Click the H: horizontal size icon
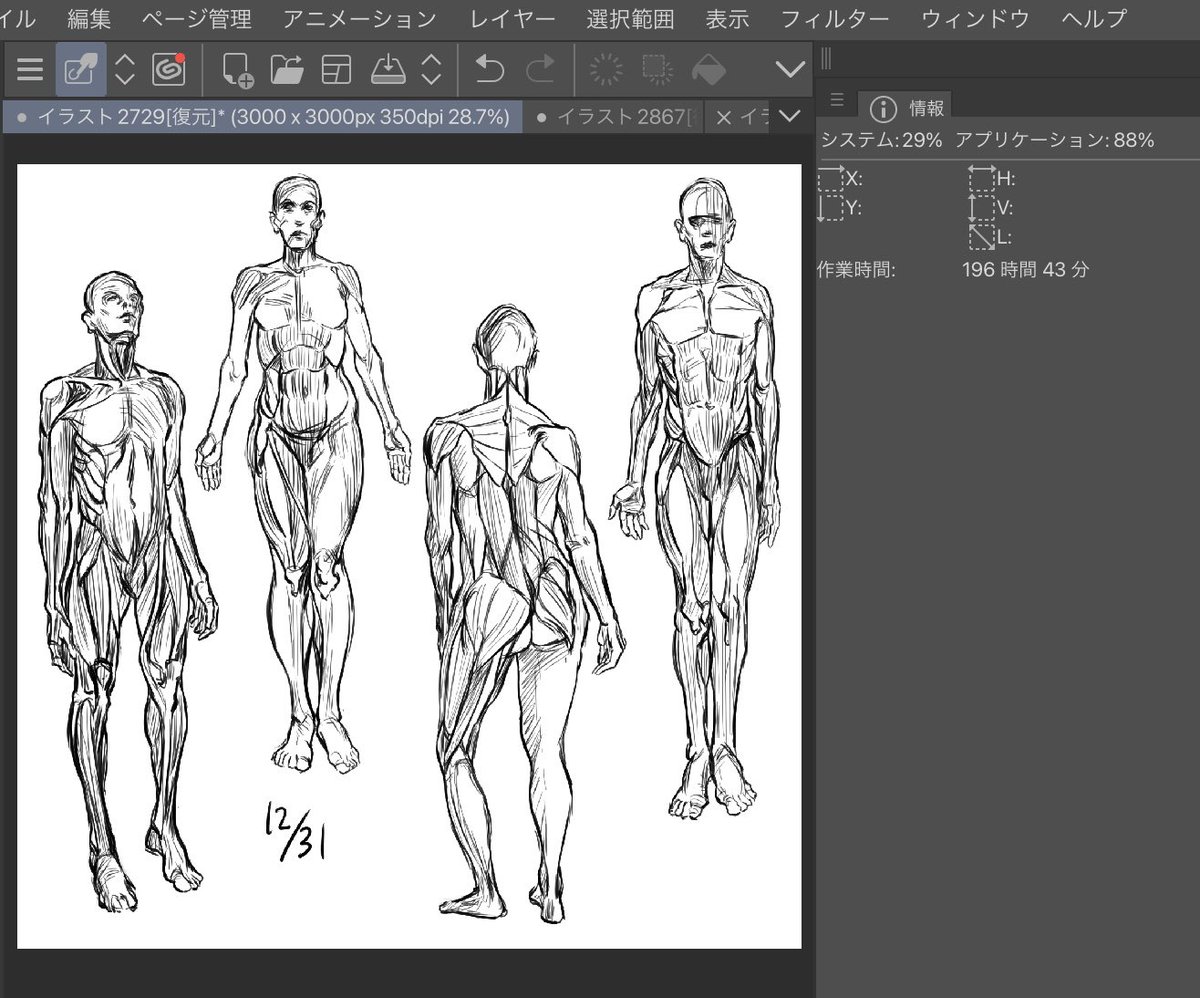This screenshot has width=1200, height=998. coord(981,178)
